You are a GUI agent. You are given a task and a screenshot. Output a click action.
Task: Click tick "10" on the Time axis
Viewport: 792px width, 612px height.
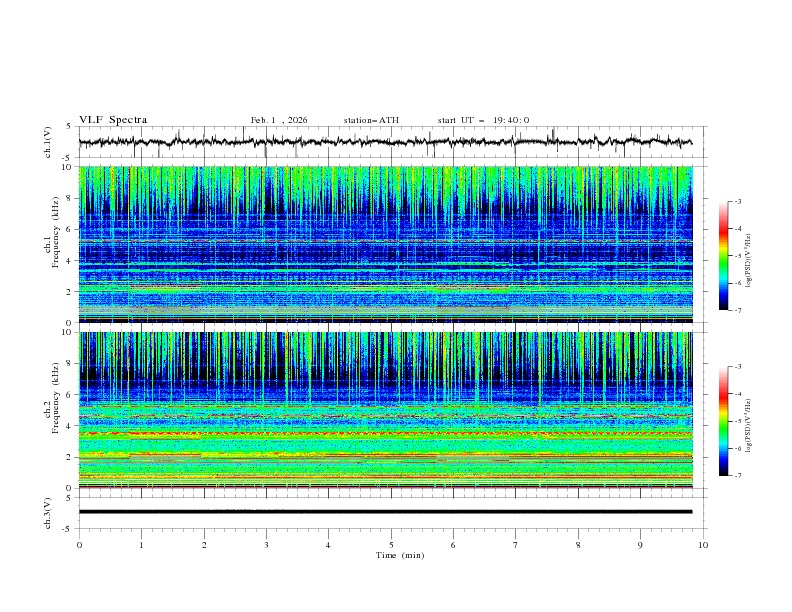tap(703, 545)
